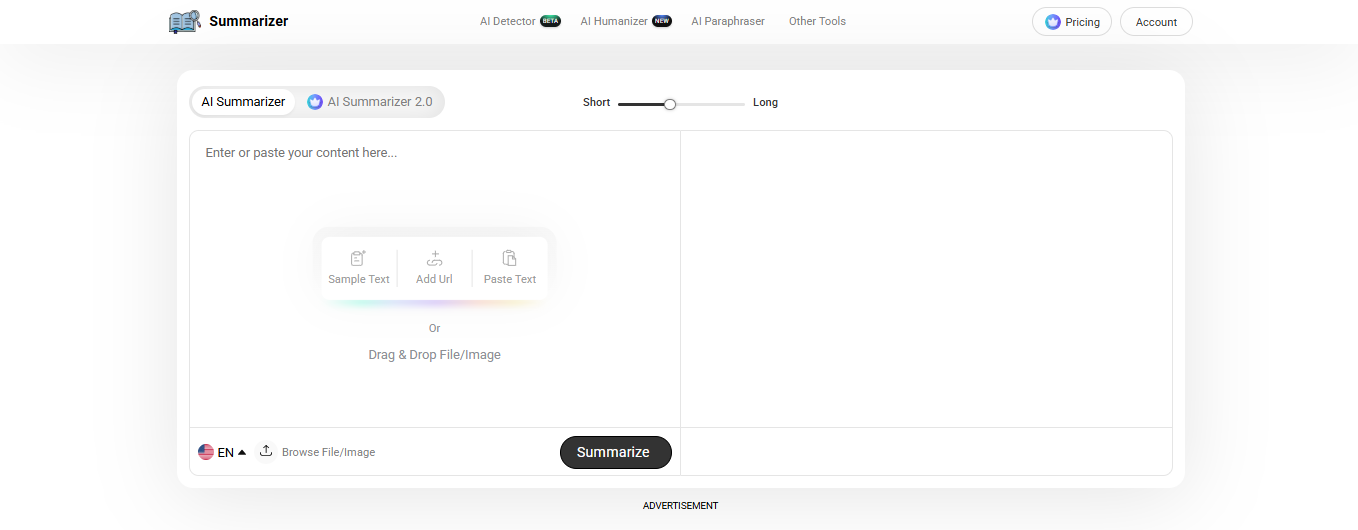Click the Summarizer brand name
This screenshot has width=1358, height=530.
point(248,21)
